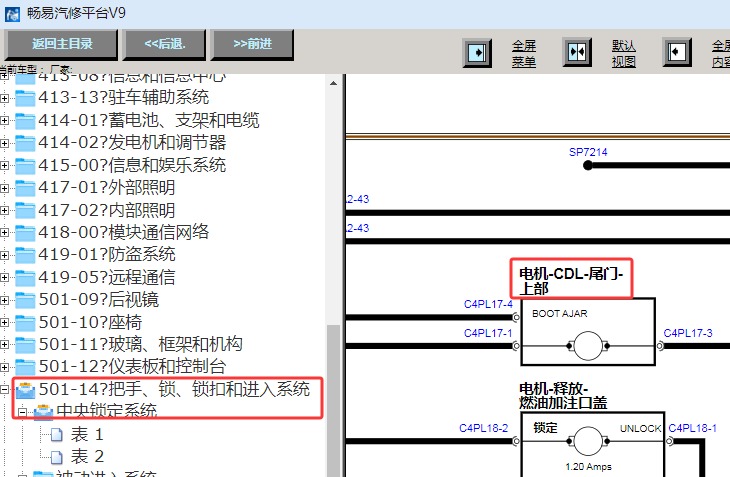Image resolution: width=730 pixels, height=477 pixels.
Task: Click folder icon of 419-05 远程通信
Action: (x=25, y=278)
